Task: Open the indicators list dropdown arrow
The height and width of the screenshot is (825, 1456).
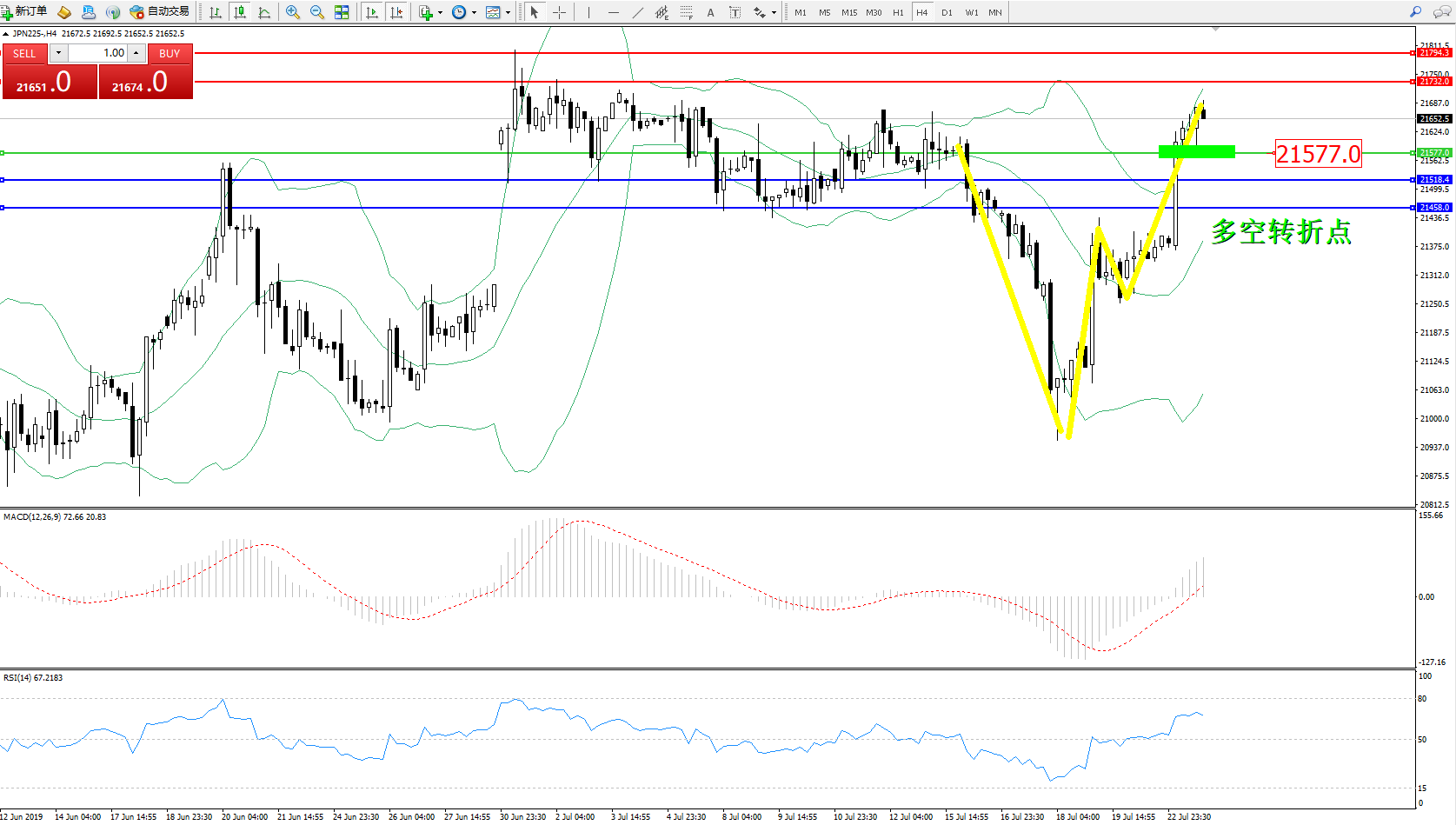Action: tap(440, 12)
